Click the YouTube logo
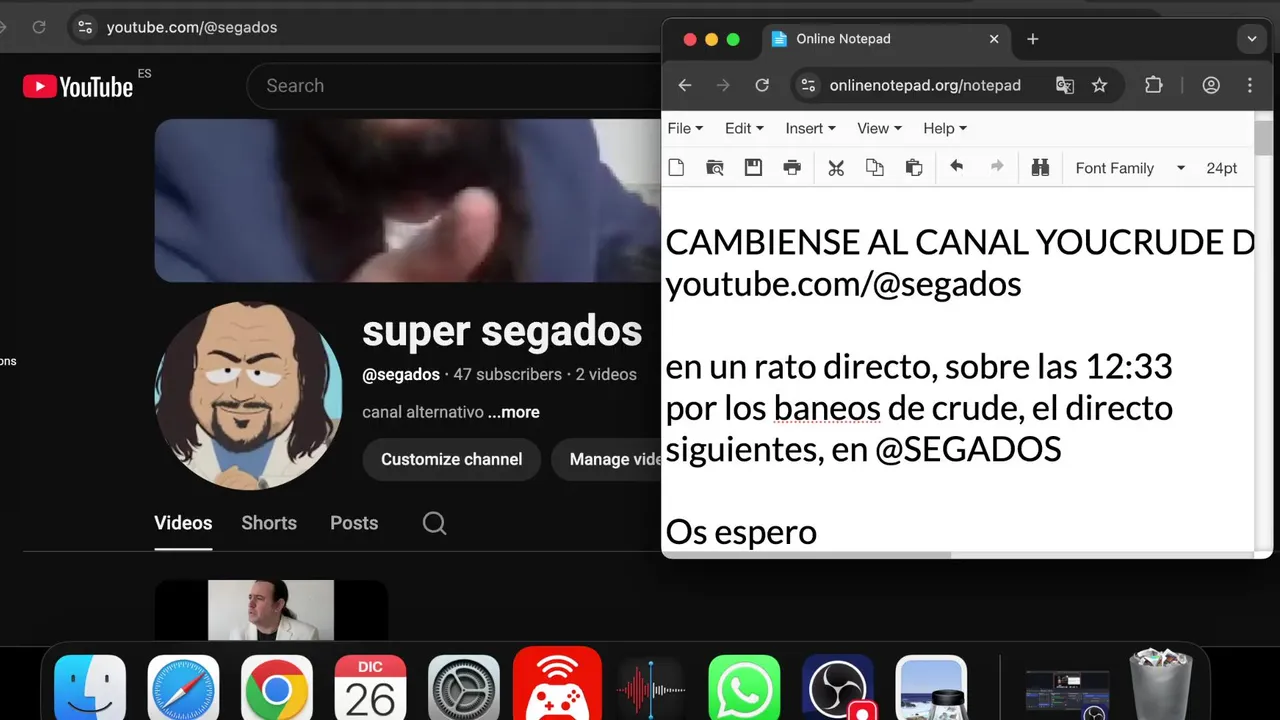This screenshot has width=1280, height=720. click(78, 87)
